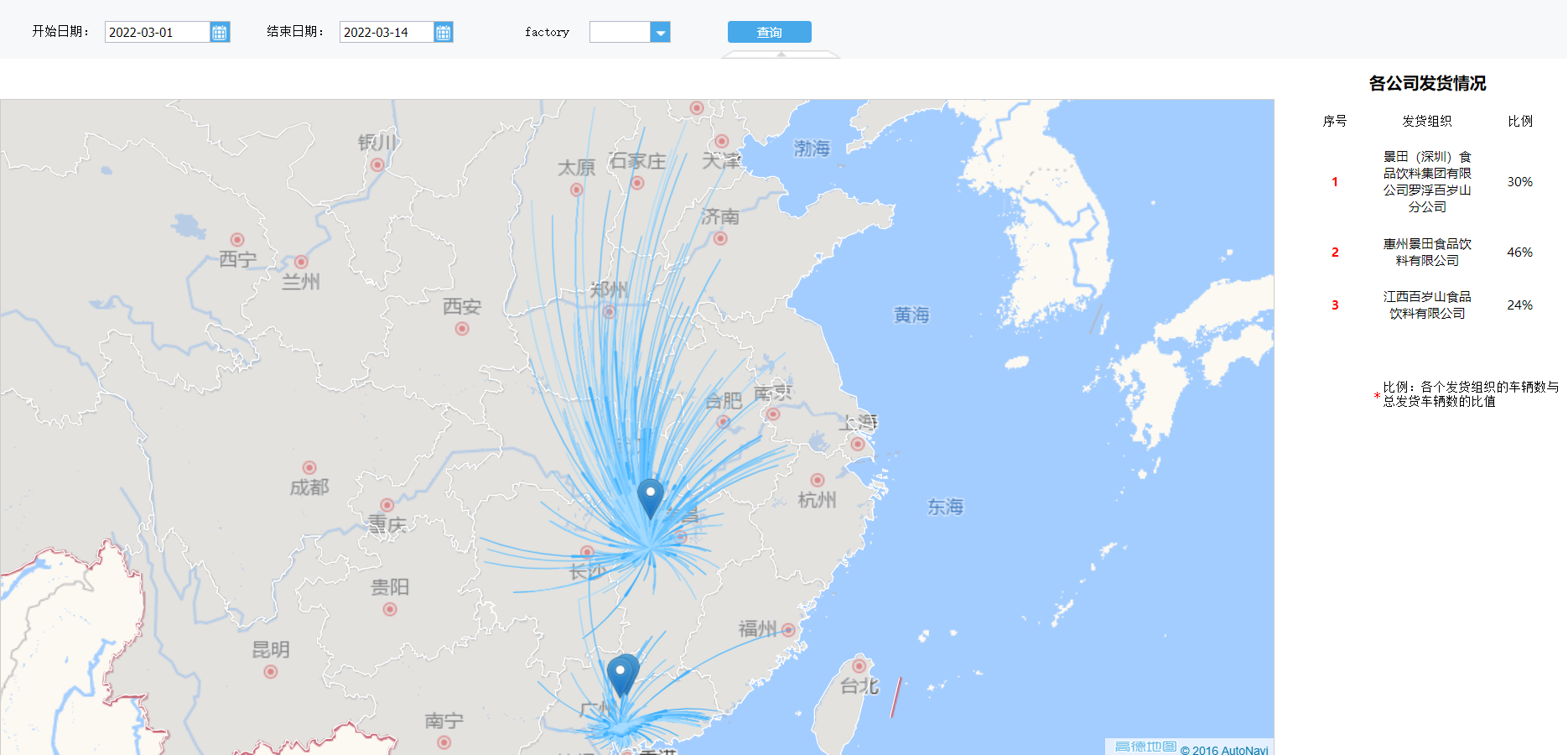
Task: Select the map pin marker near Guangzhou
Action: 622,676
